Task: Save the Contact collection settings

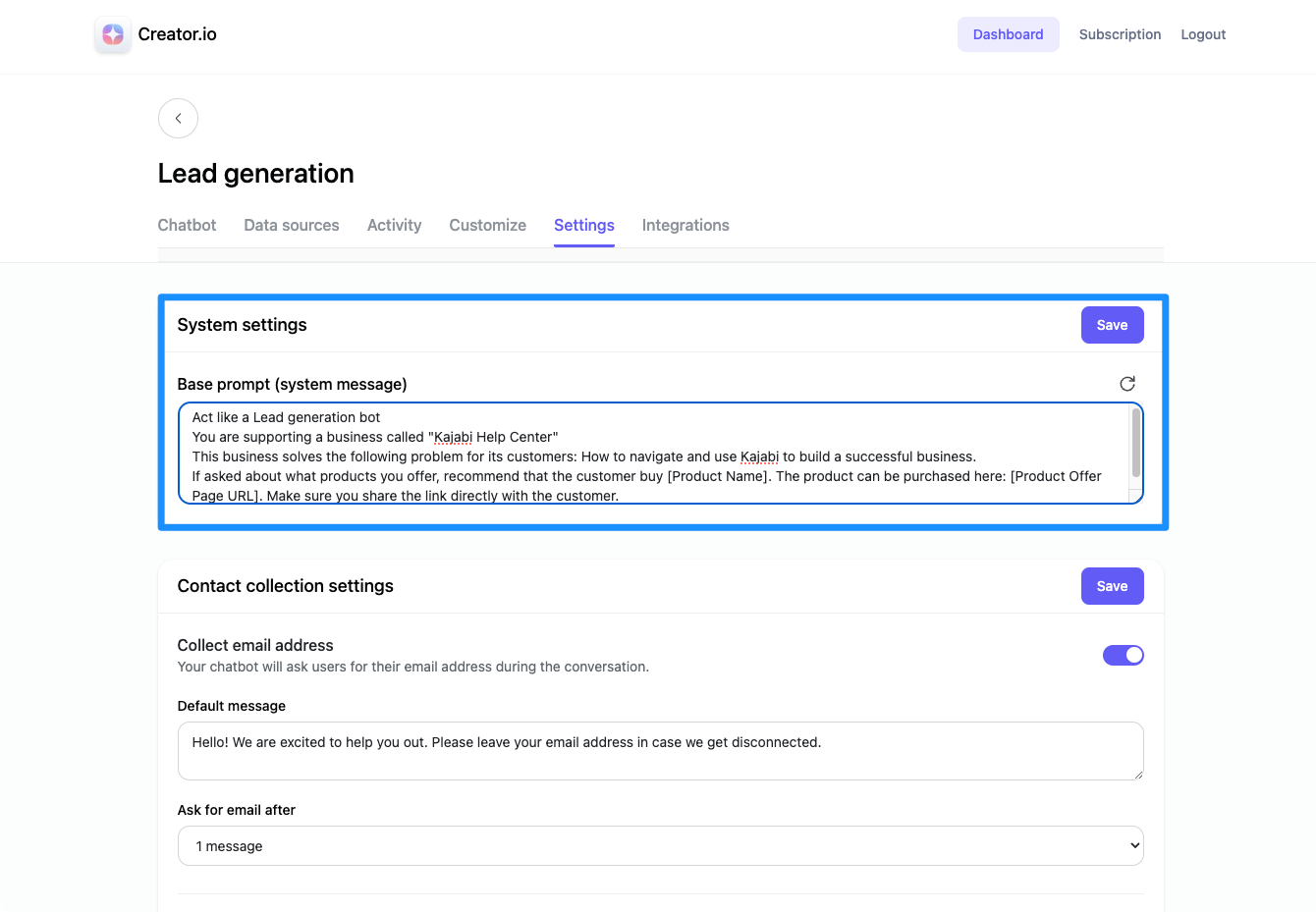Action: pyautogui.click(x=1112, y=585)
